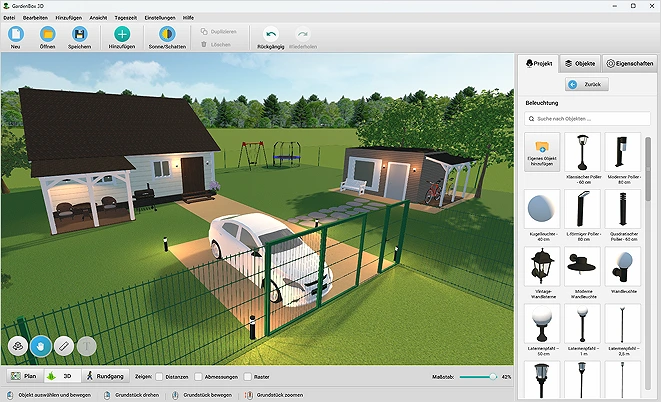Image resolution: width=661 pixels, height=402 pixels.
Task: Click the Beleuchtung category heading
Action: 542,103
